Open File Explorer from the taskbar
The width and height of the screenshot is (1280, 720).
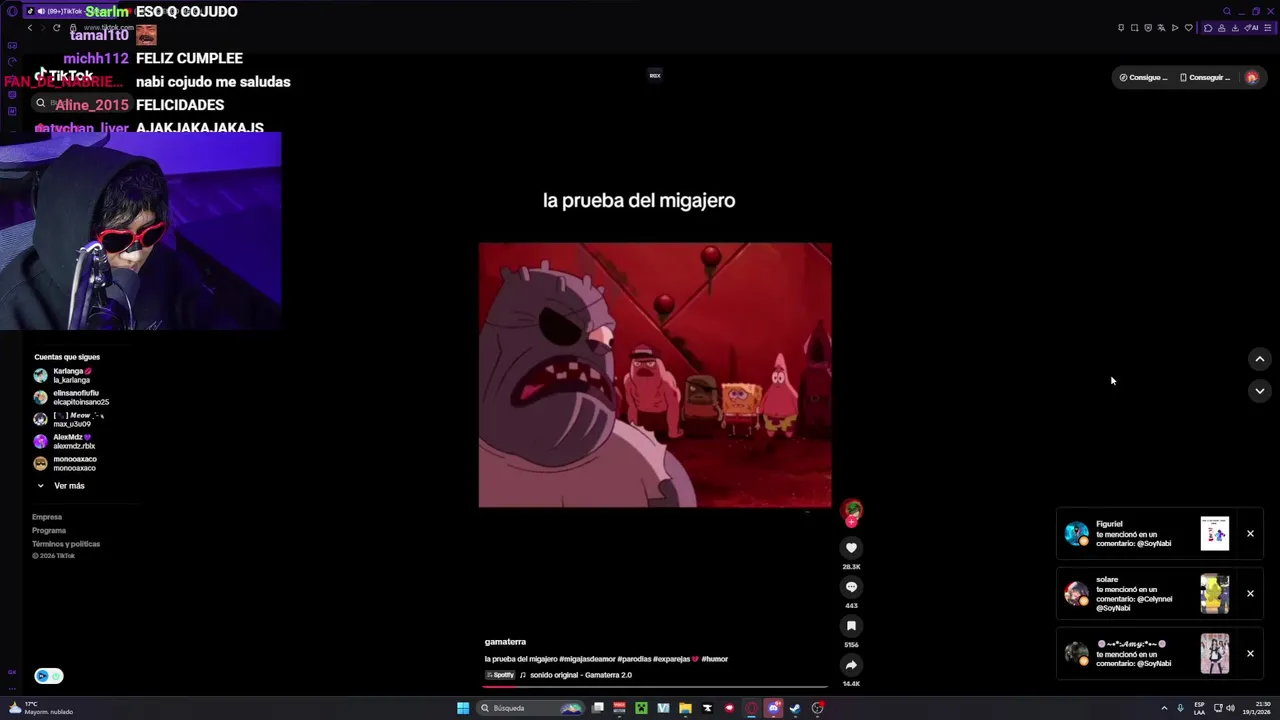pyautogui.click(x=685, y=708)
